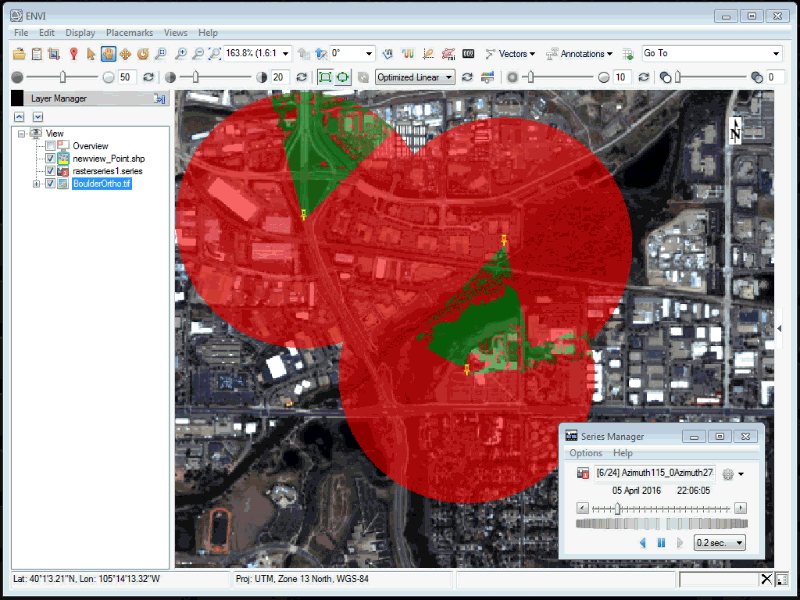Pause the raster series playback

coord(660,542)
